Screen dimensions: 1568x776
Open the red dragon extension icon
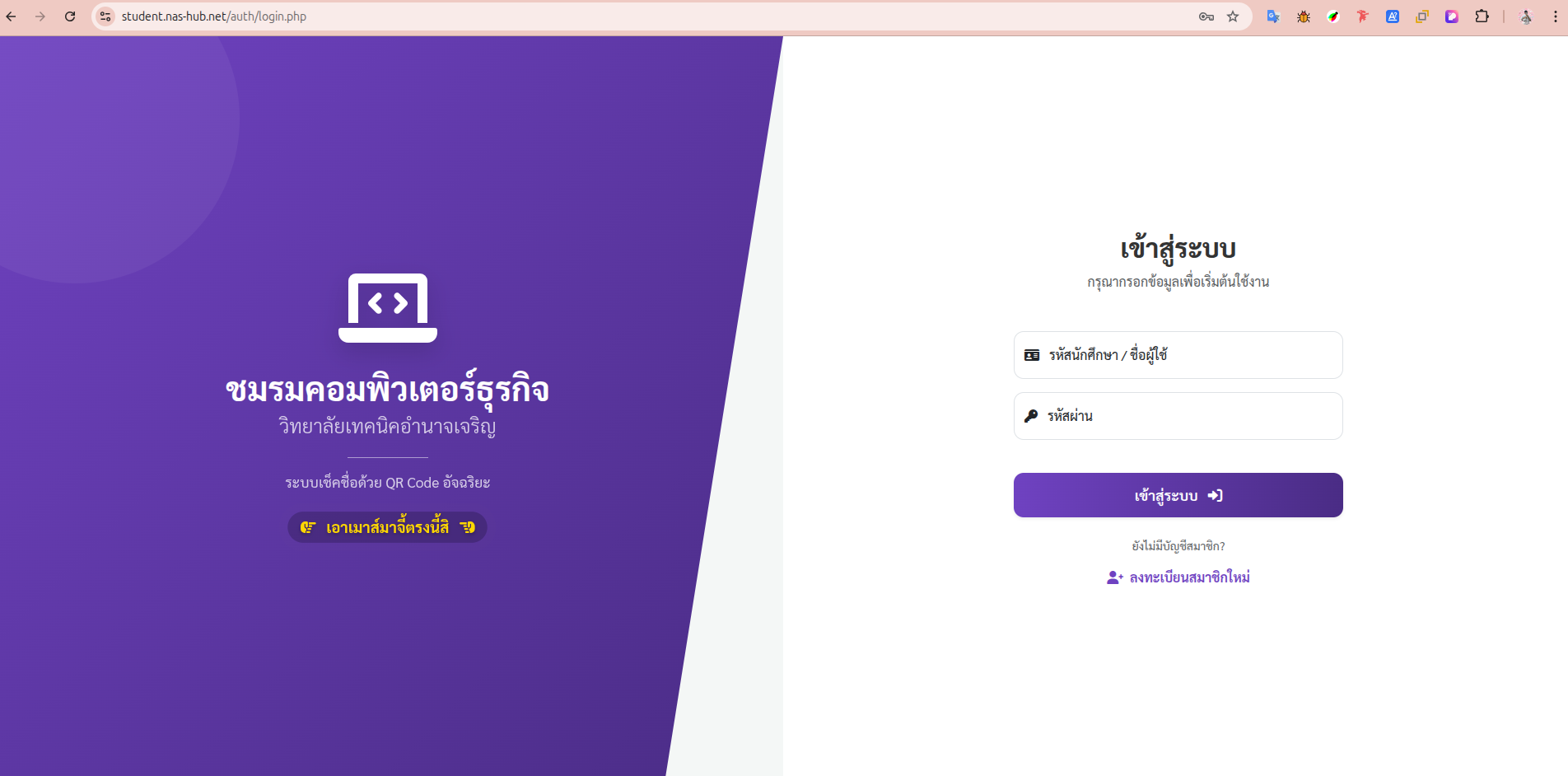(x=1362, y=16)
